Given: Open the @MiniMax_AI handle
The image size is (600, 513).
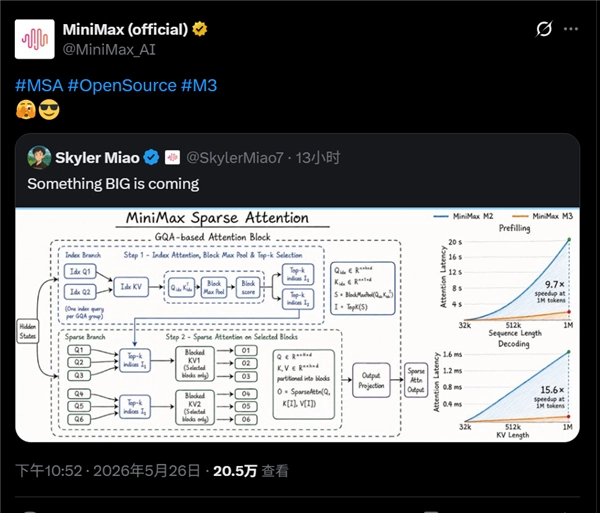Looking at the screenshot, I should click(109, 49).
